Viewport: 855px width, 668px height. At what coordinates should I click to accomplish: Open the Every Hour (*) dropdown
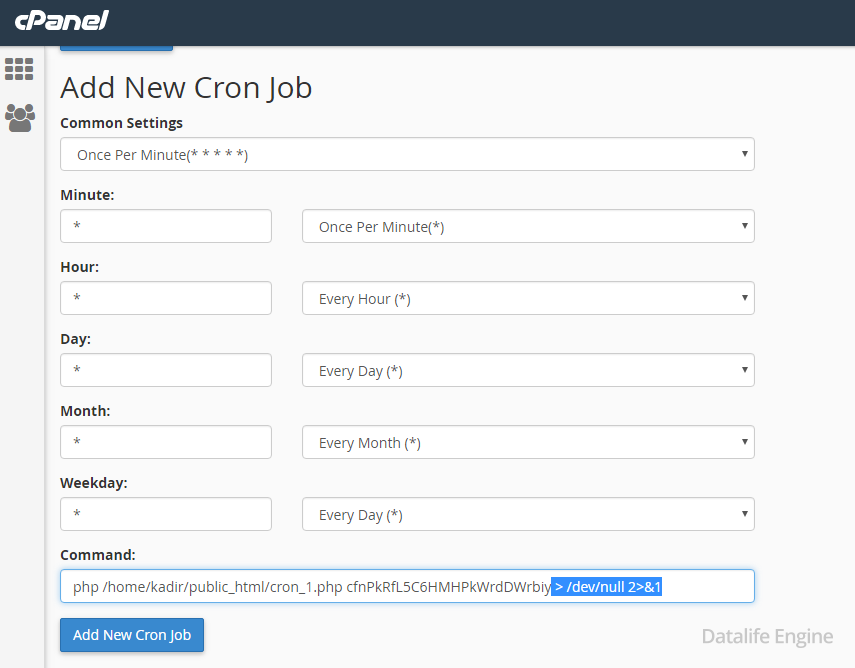tap(528, 298)
